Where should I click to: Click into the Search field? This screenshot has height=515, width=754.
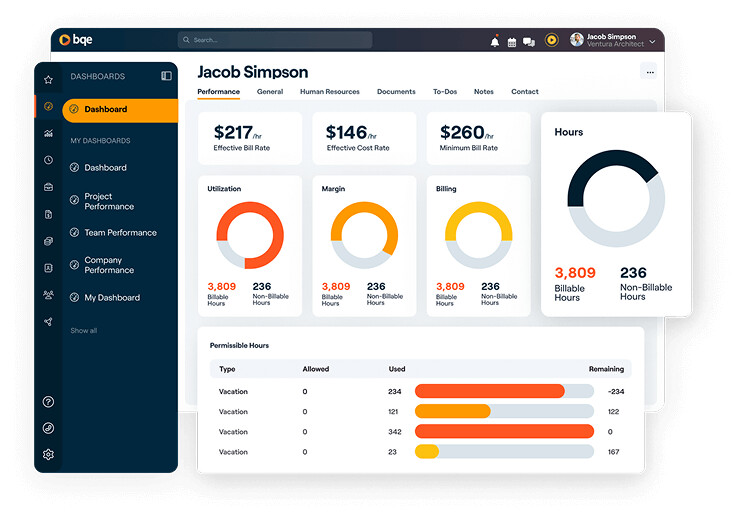[275, 40]
